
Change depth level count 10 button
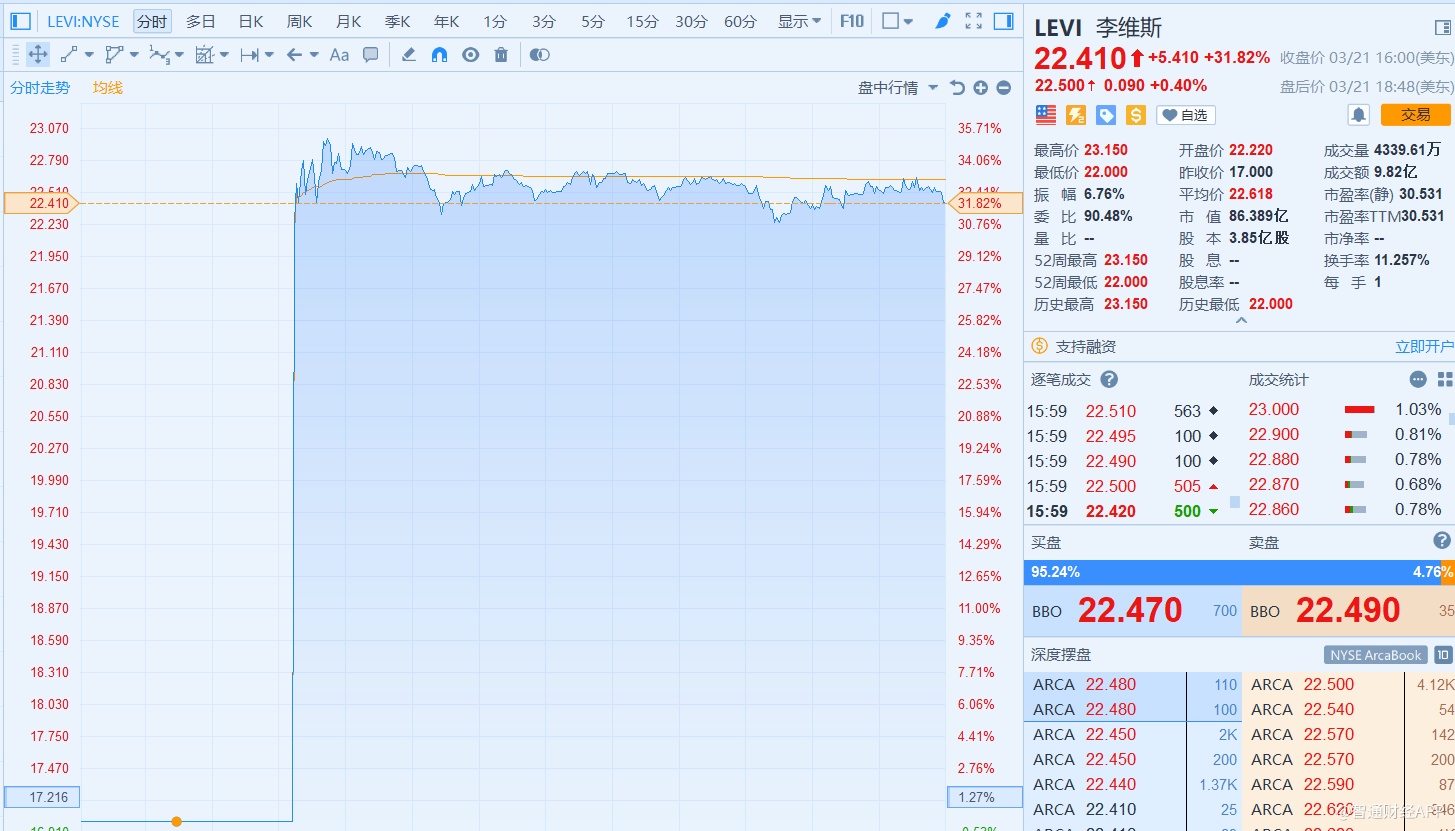(x=1443, y=655)
